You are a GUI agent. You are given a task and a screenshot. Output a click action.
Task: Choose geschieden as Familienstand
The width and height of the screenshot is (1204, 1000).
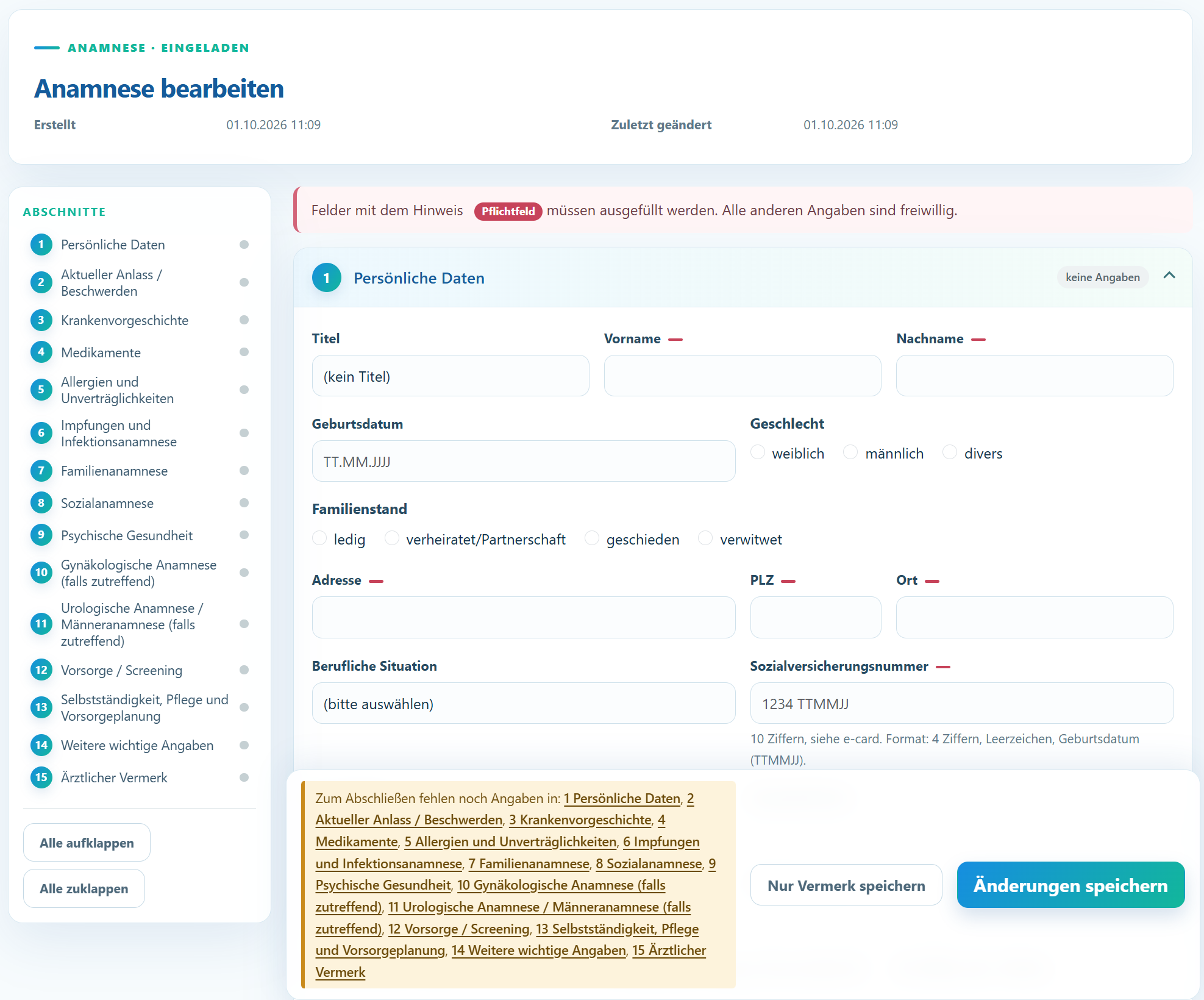pos(592,538)
